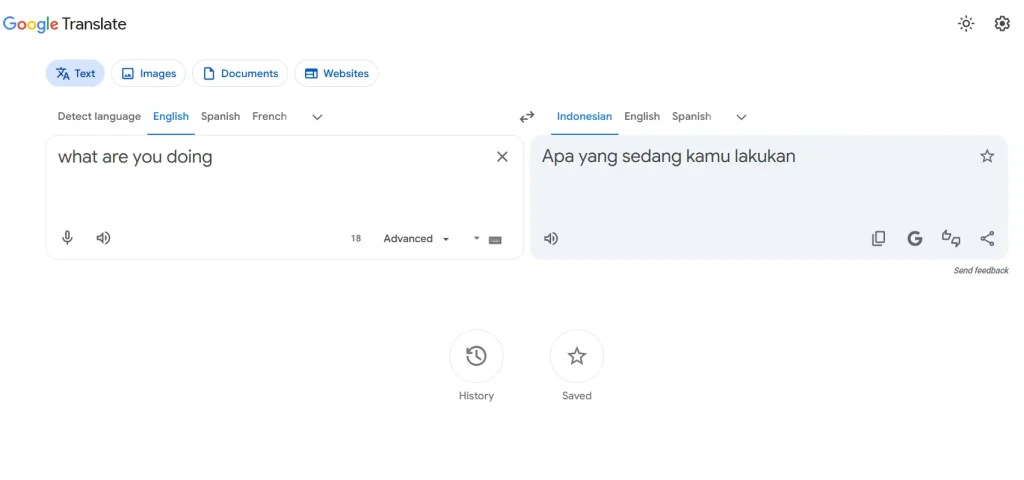Select French as source language
The height and width of the screenshot is (480, 1024).
(x=270, y=116)
